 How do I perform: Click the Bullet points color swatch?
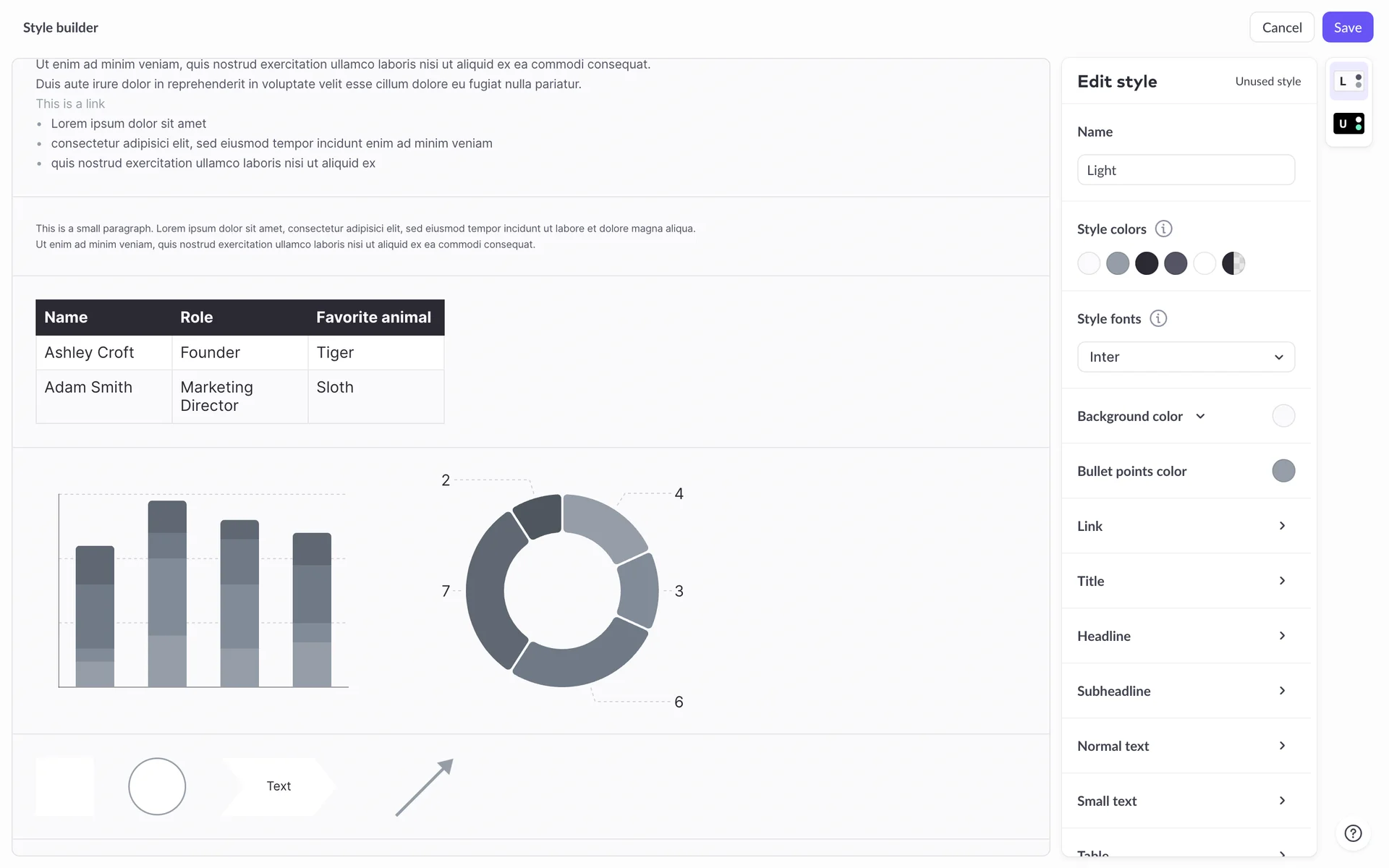[x=1283, y=471]
